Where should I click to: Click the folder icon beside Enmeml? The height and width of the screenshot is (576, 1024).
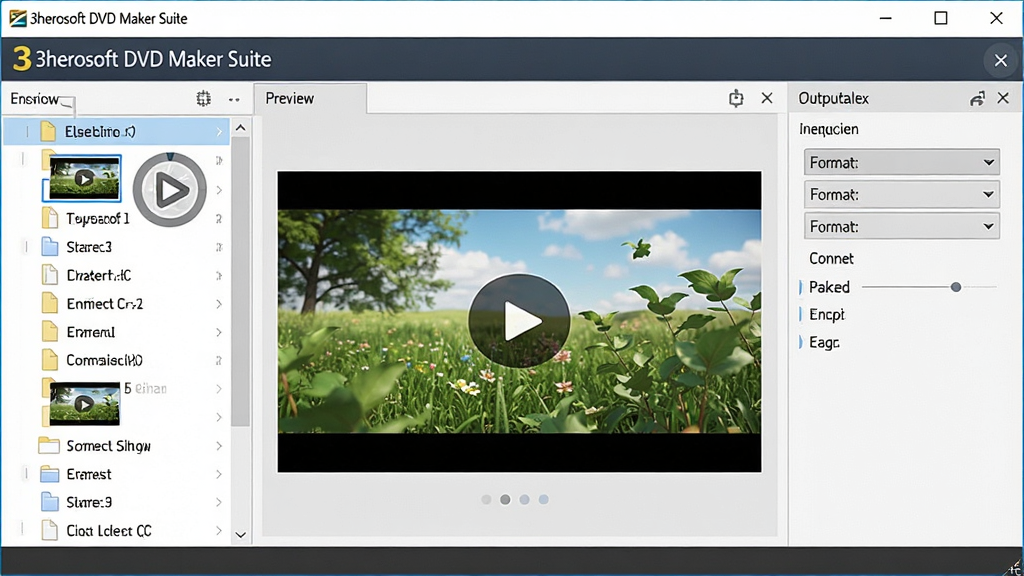50,332
